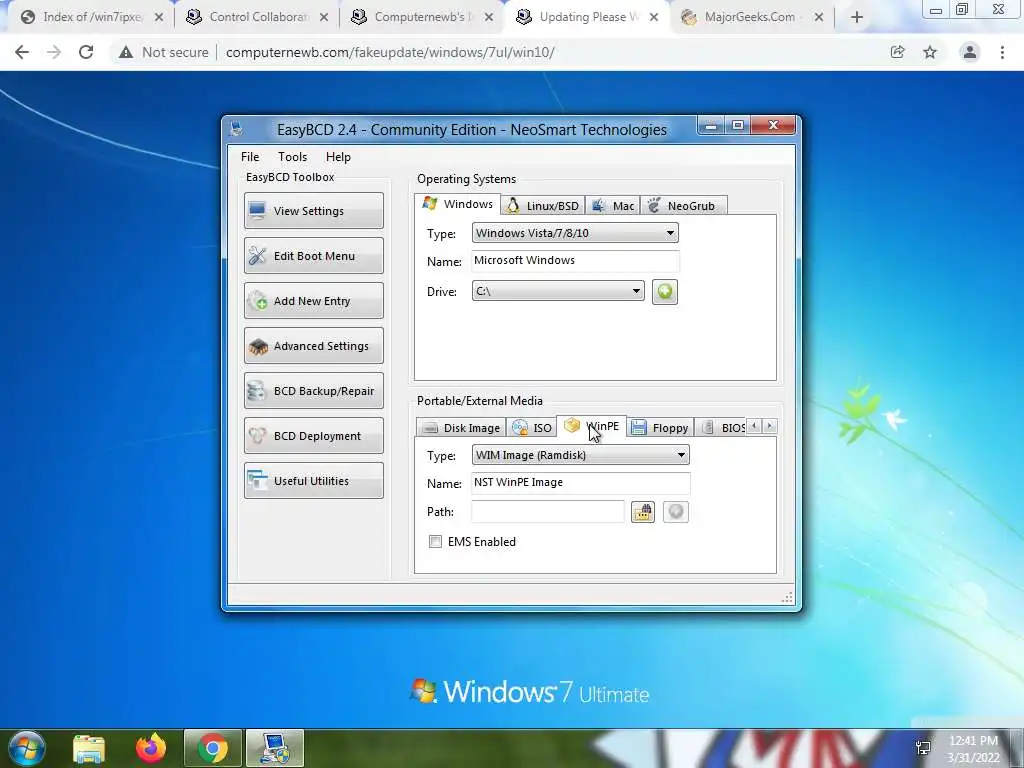Select the Windows operating system tab
Screen dimensions: 1024x768
[x=457, y=204]
